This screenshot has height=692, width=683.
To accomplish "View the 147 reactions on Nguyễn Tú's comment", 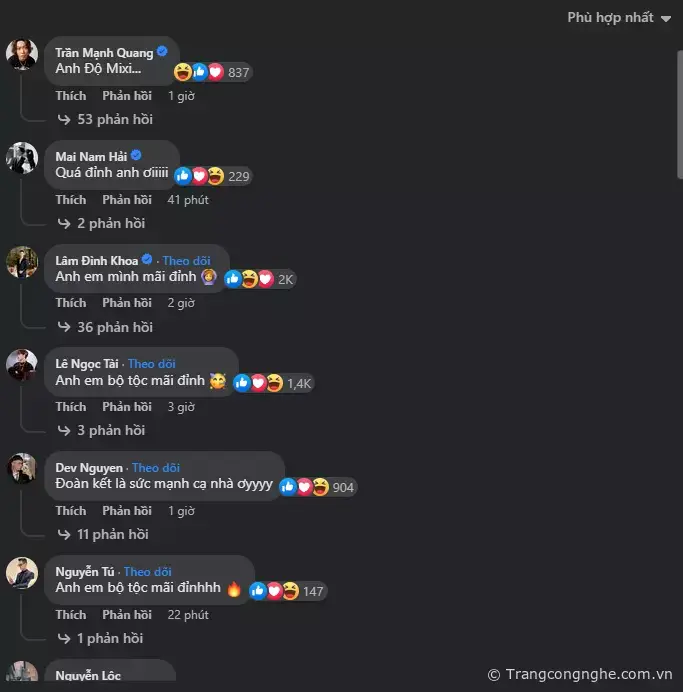I will 288,591.
